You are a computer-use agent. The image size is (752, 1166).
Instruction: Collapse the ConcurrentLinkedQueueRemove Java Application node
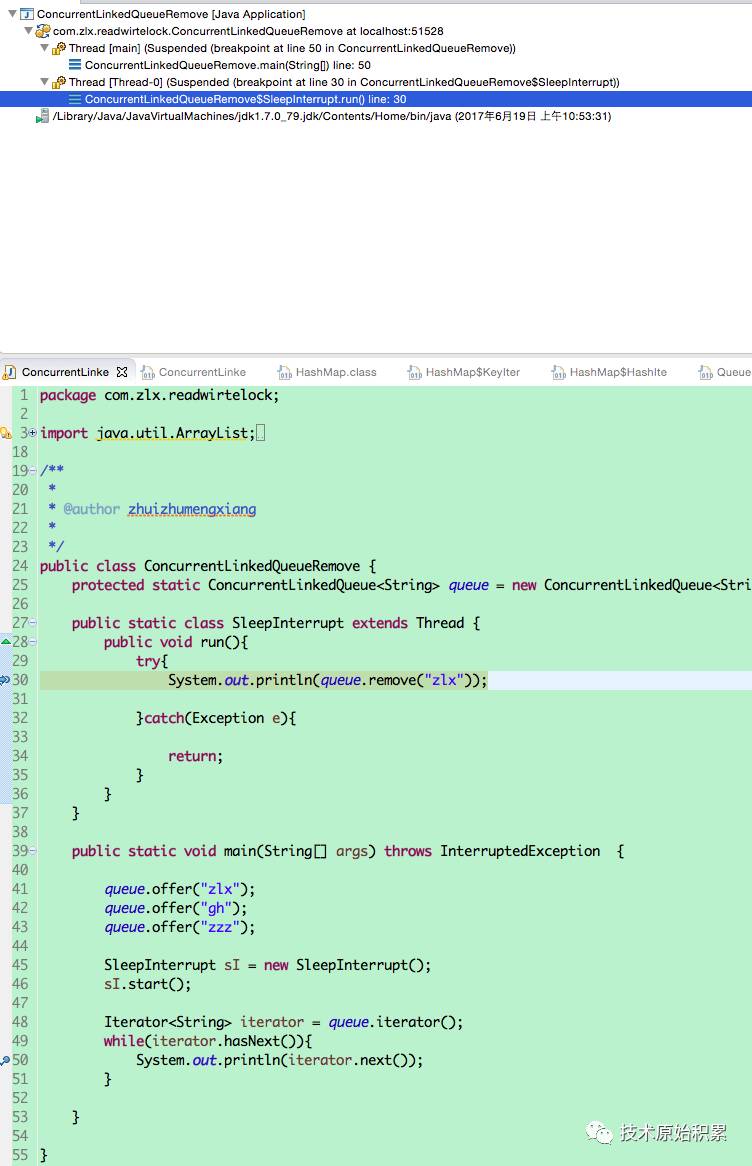click(x=12, y=13)
